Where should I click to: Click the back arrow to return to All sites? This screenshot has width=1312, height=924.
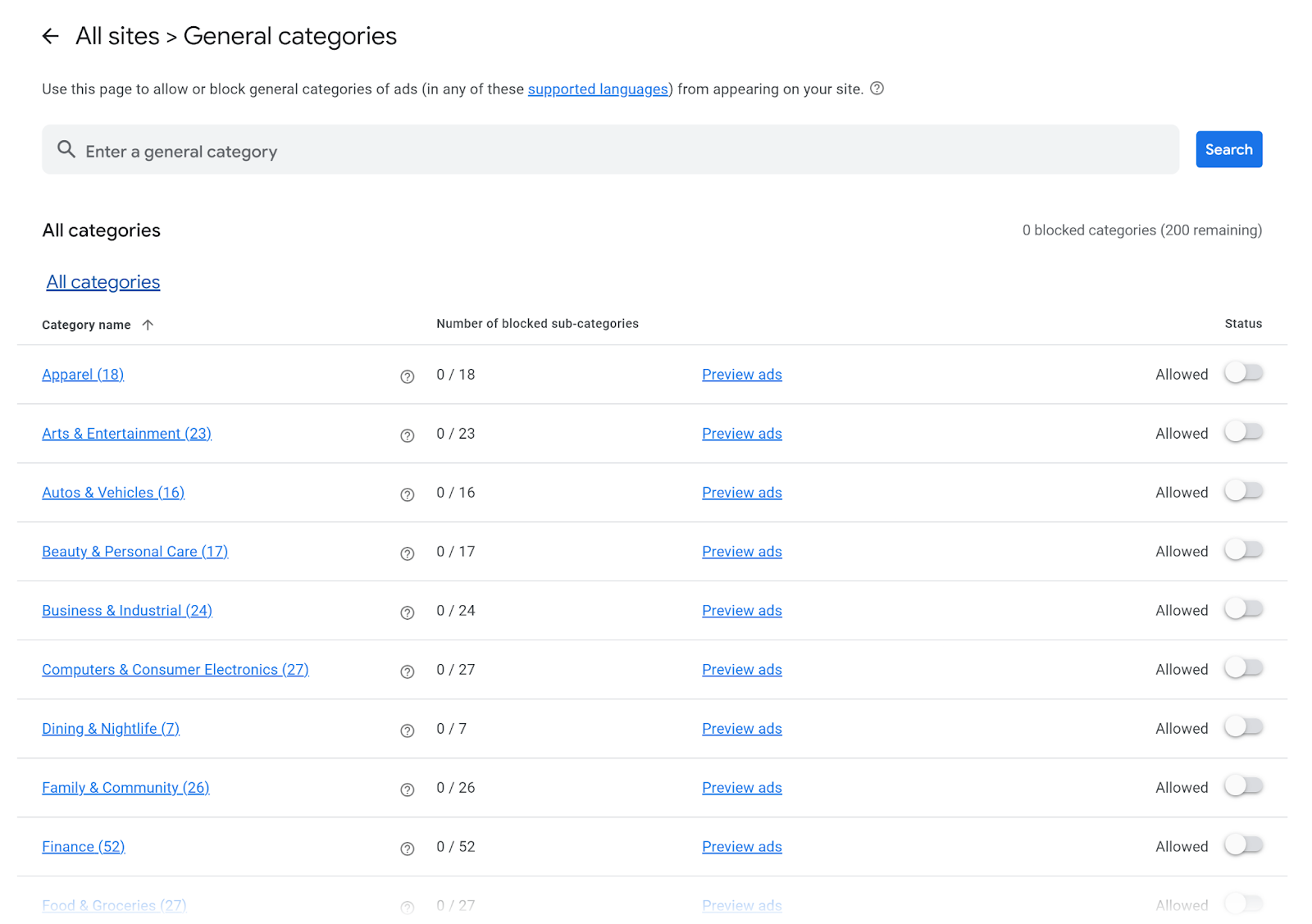[50, 35]
